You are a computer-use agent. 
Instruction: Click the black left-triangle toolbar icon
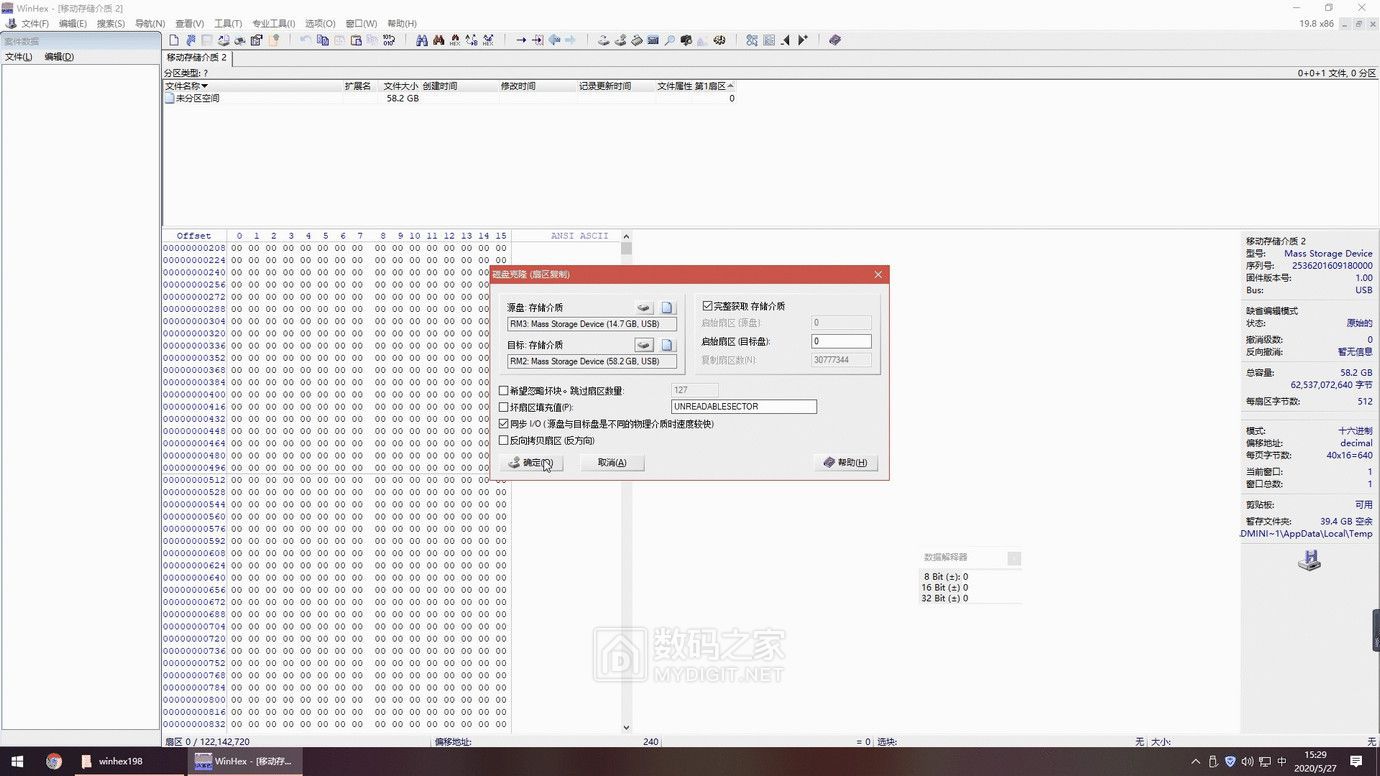[x=786, y=40]
